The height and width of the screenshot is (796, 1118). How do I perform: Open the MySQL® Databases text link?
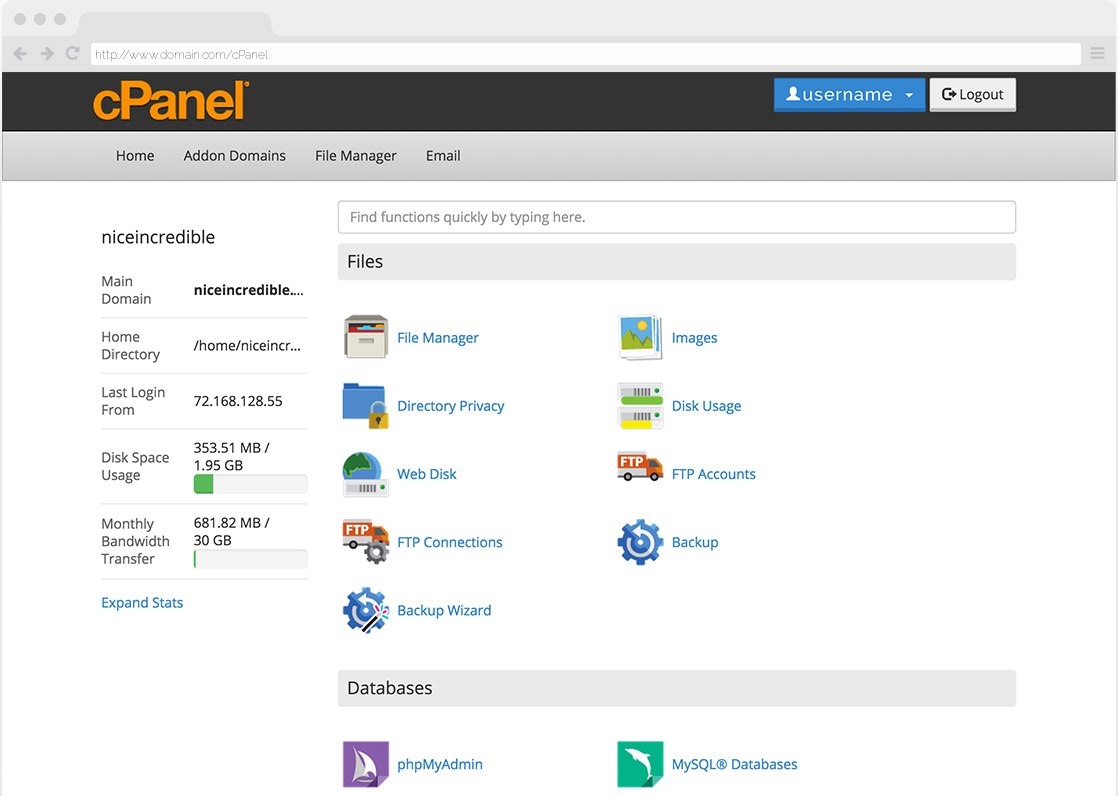(734, 764)
